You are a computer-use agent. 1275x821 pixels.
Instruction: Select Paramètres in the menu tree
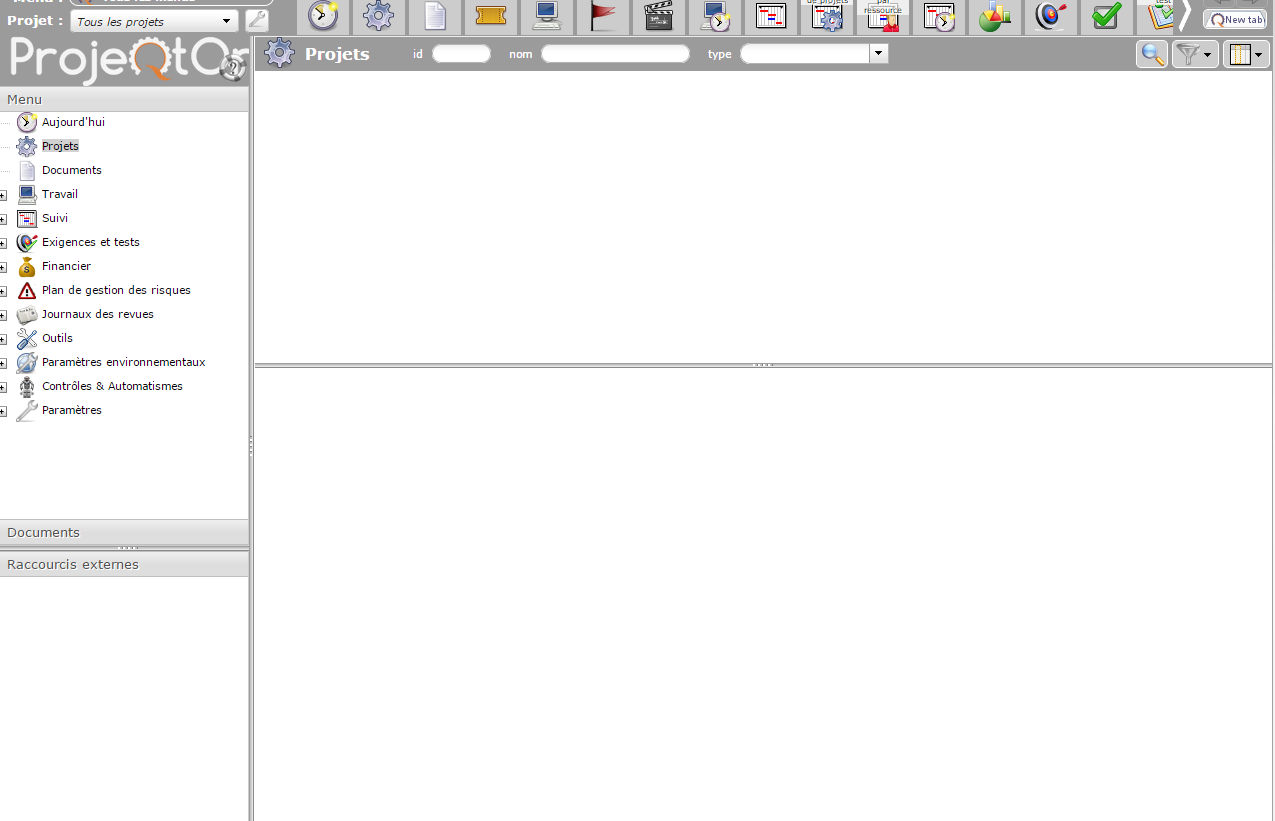tap(72, 410)
